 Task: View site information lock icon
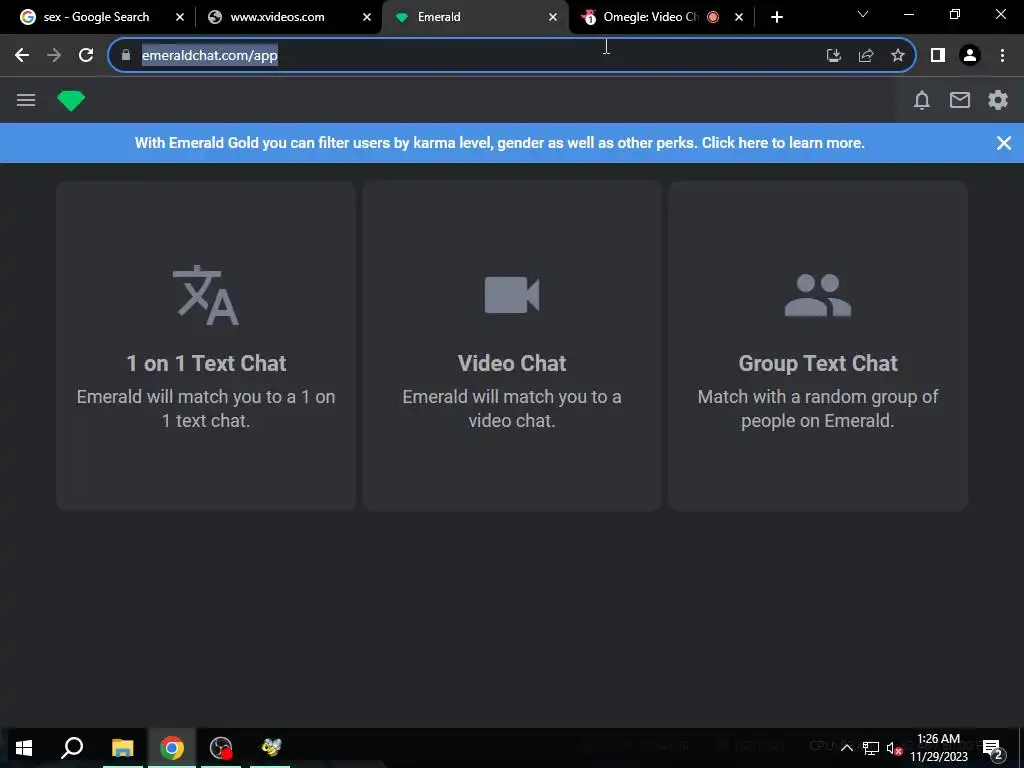126,55
